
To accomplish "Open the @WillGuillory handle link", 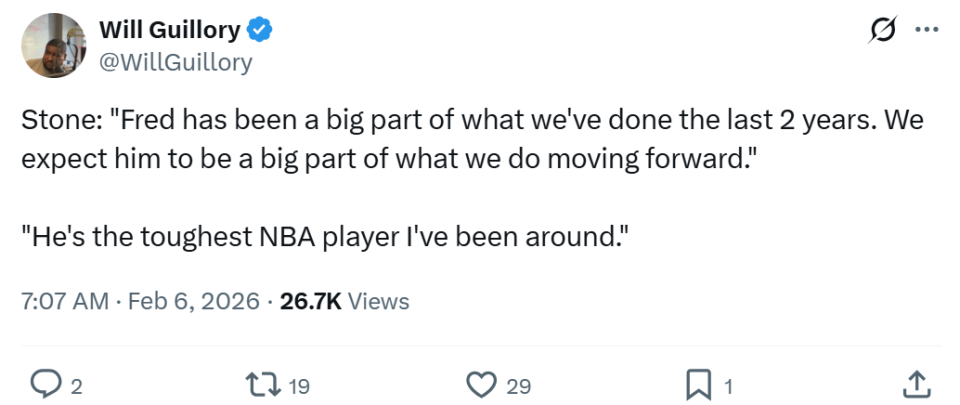I will tap(175, 62).
